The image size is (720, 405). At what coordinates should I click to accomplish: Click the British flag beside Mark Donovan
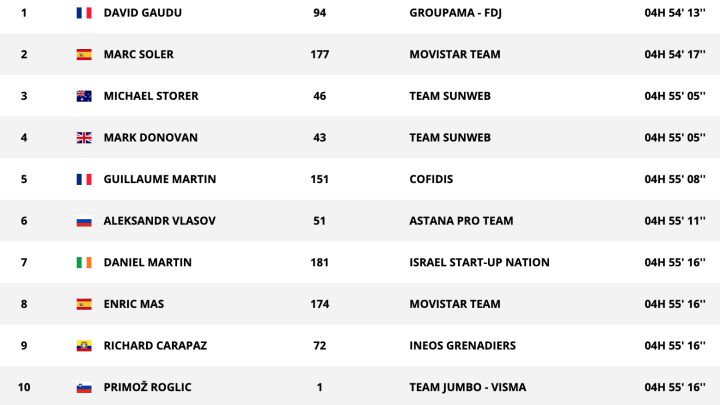[x=84, y=138]
